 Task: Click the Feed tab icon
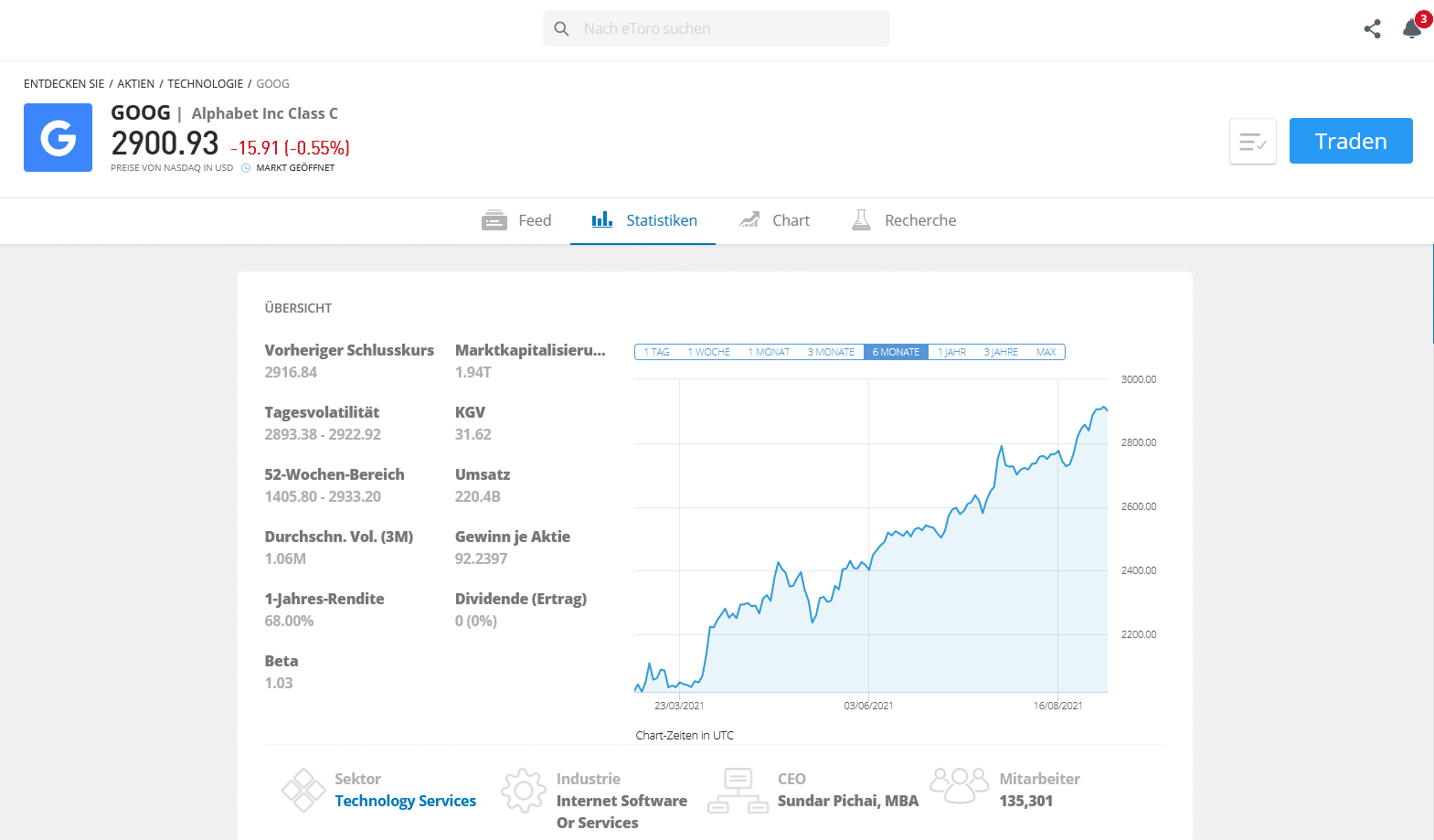click(x=494, y=220)
